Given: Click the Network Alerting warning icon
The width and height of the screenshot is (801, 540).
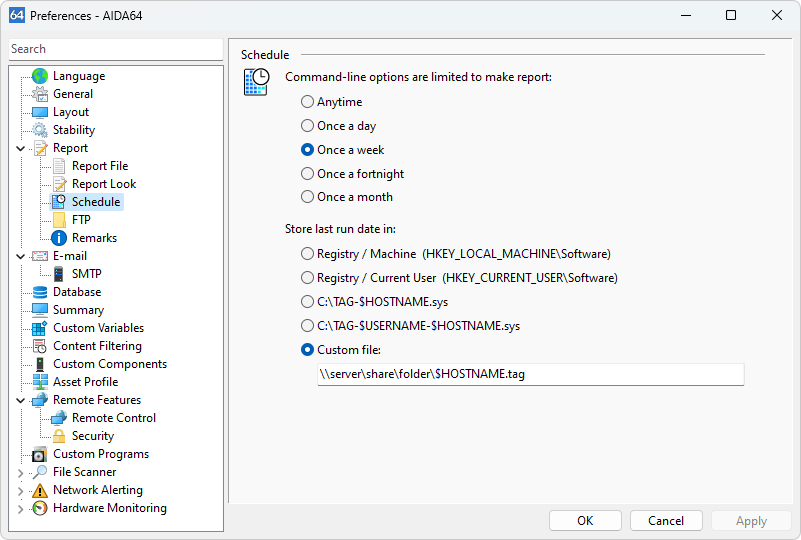Looking at the screenshot, I should (x=40, y=490).
